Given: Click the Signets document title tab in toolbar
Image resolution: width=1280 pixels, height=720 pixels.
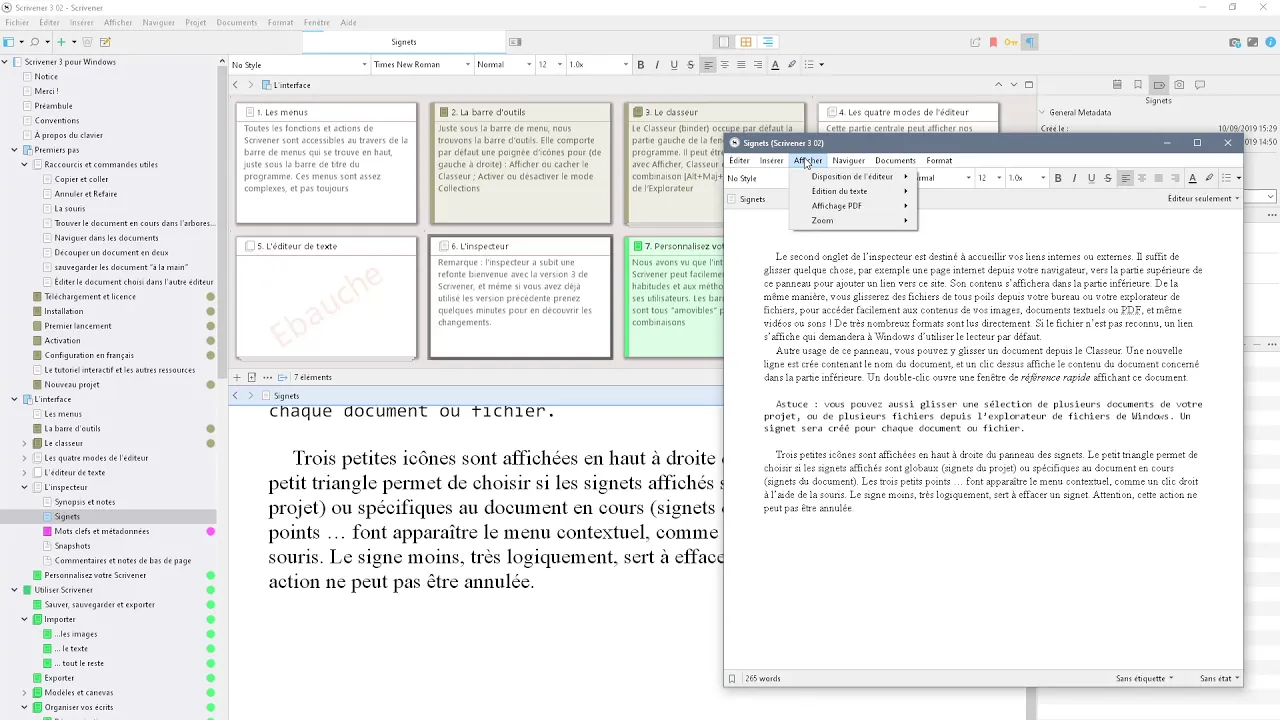Looking at the screenshot, I should 404,42.
